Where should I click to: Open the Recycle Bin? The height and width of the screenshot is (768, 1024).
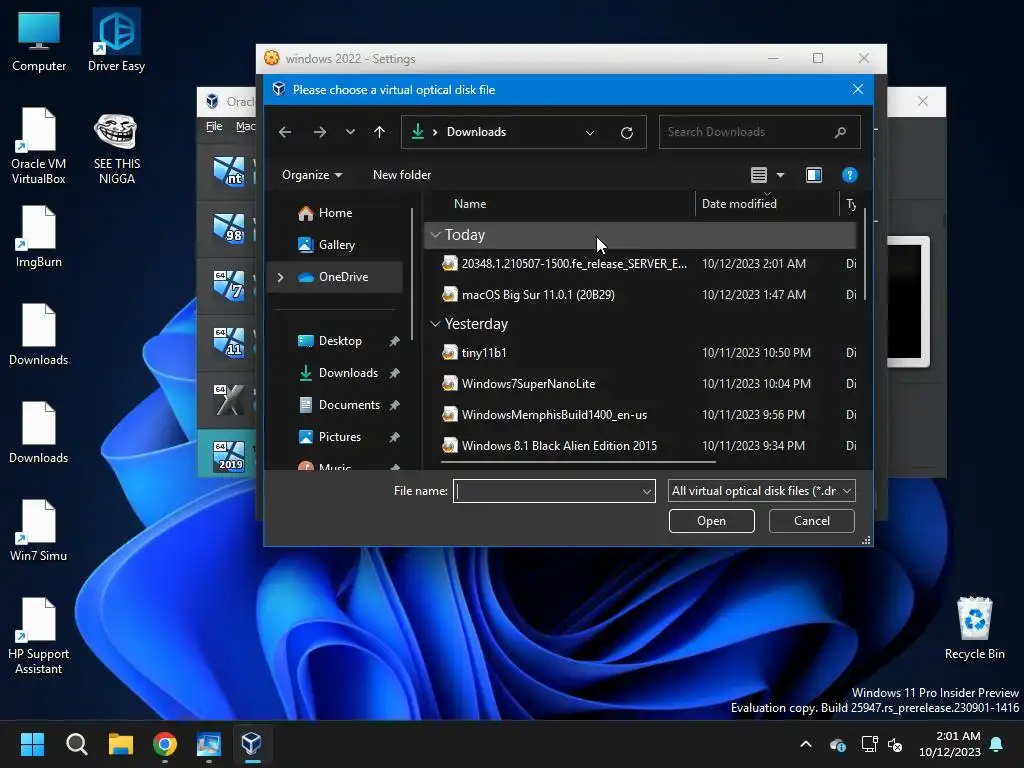(974, 628)
